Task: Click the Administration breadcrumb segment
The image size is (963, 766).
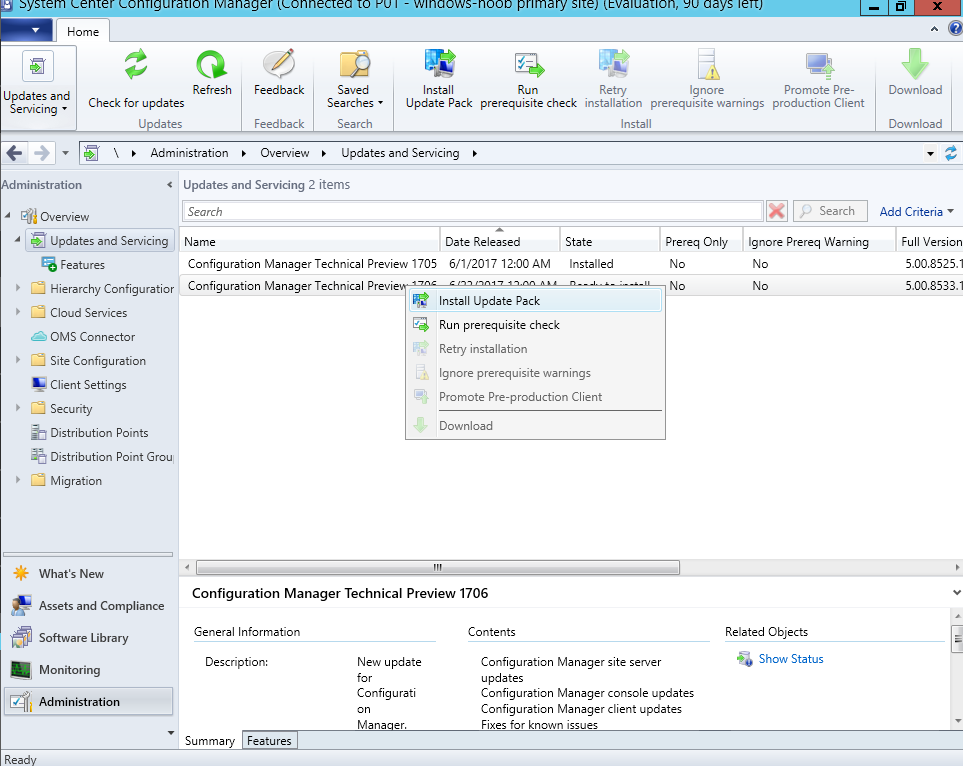Action: click(189, 153)
